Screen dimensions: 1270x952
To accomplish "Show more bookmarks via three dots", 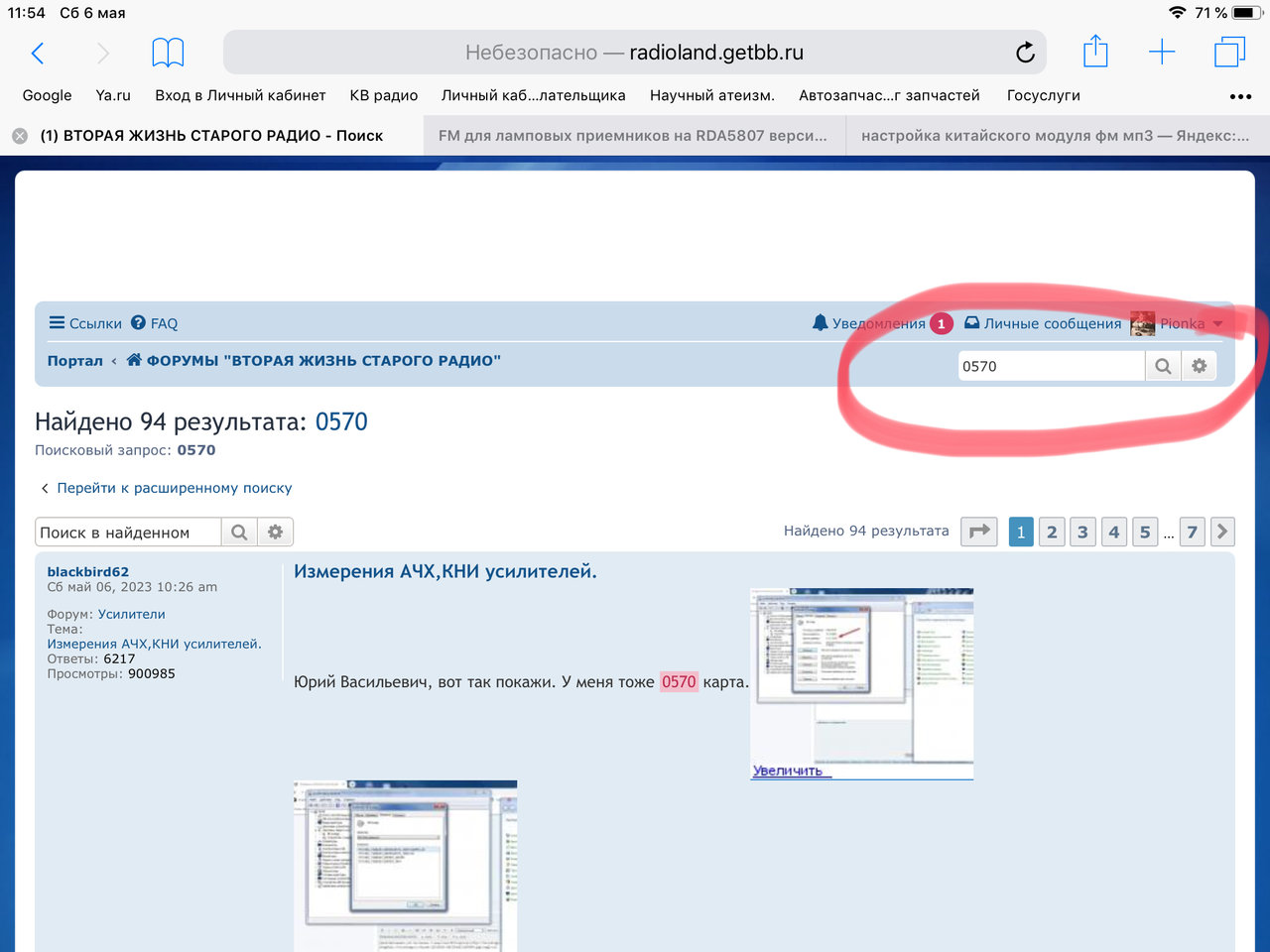I will coord(1240,96).
